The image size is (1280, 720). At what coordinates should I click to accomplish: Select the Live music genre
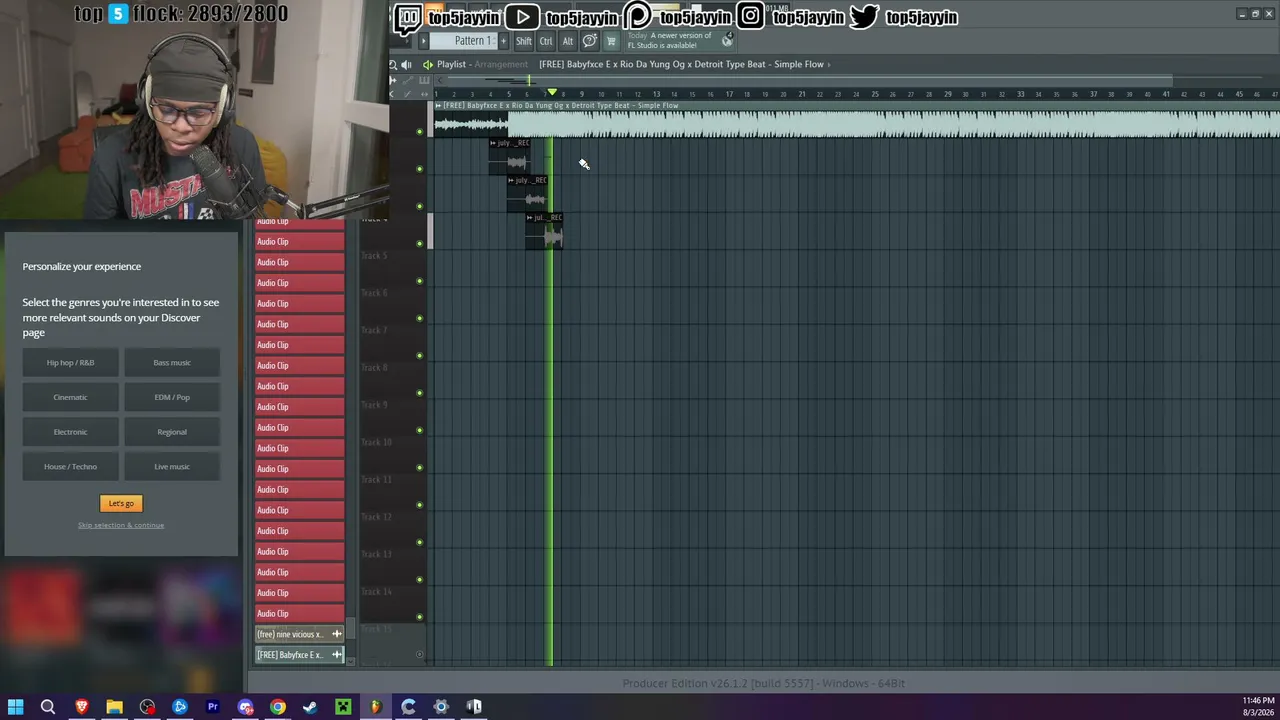pos(172,466)
